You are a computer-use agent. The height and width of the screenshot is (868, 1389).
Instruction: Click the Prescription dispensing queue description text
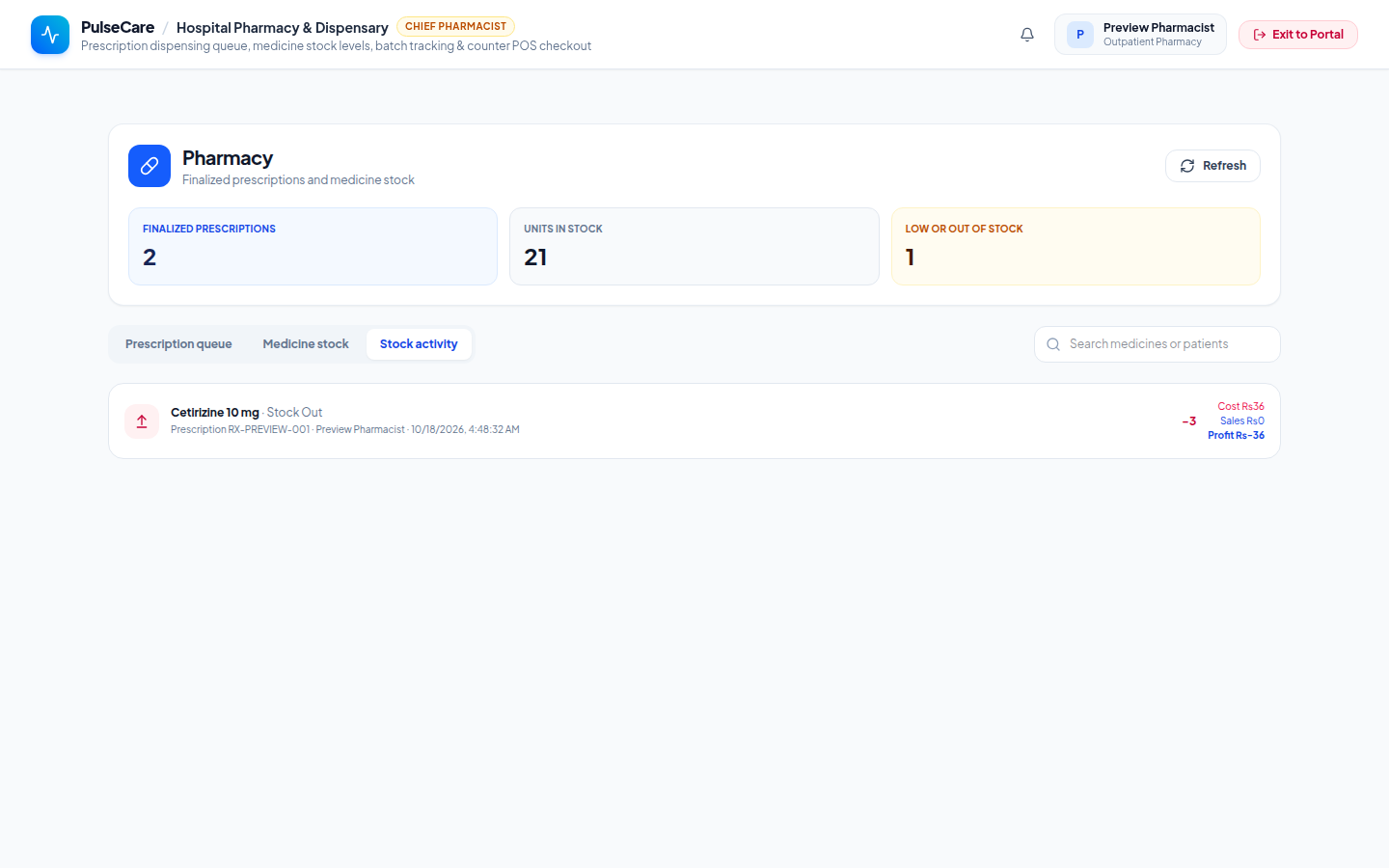pos(336,46)
